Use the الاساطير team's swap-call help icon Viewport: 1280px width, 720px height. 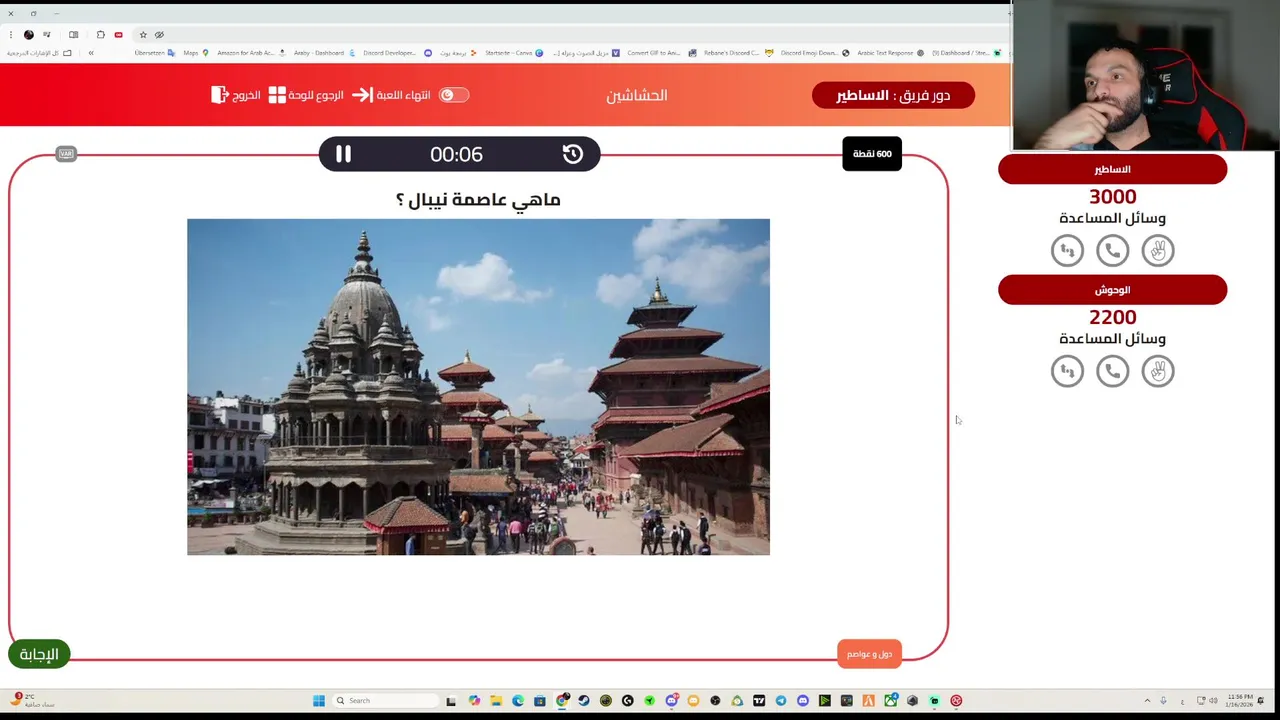tap(1067, 250)
